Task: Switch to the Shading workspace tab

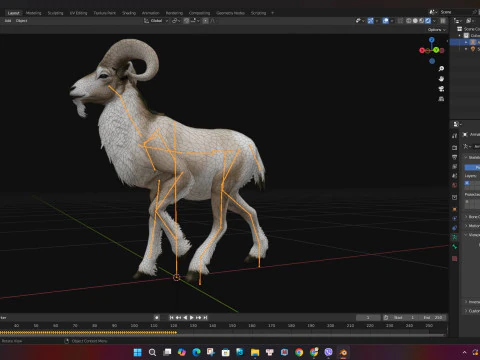Action: pos(129,13)
